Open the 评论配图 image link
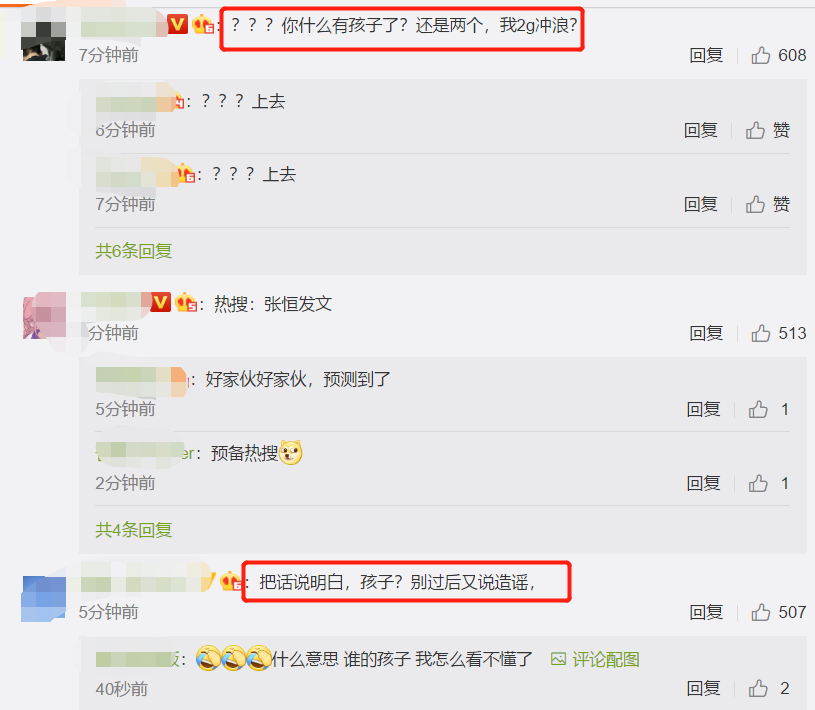Screen dimensions: 815x710 (x=595, y=660)
